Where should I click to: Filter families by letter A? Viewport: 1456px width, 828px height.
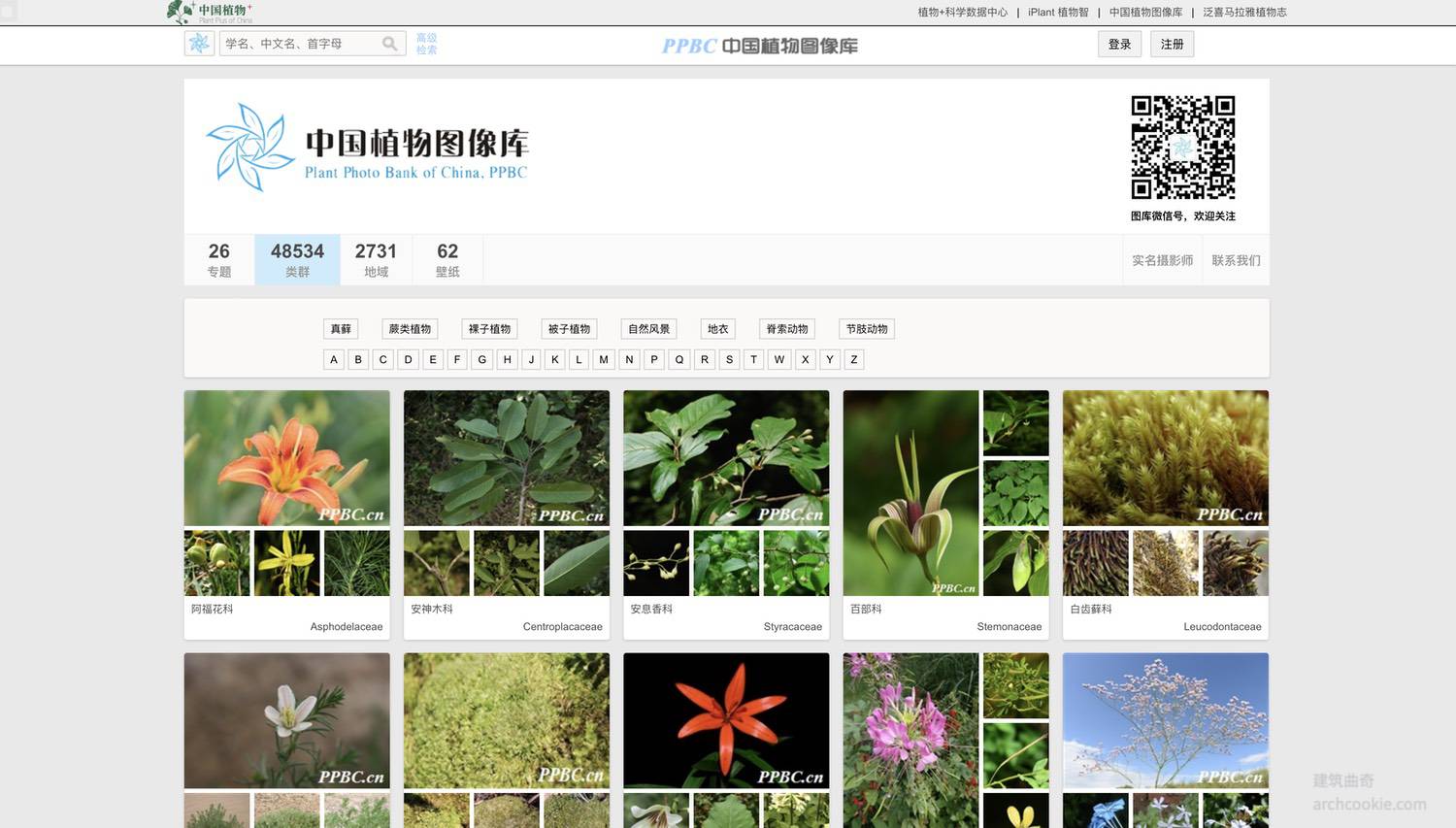coord(333,359)
